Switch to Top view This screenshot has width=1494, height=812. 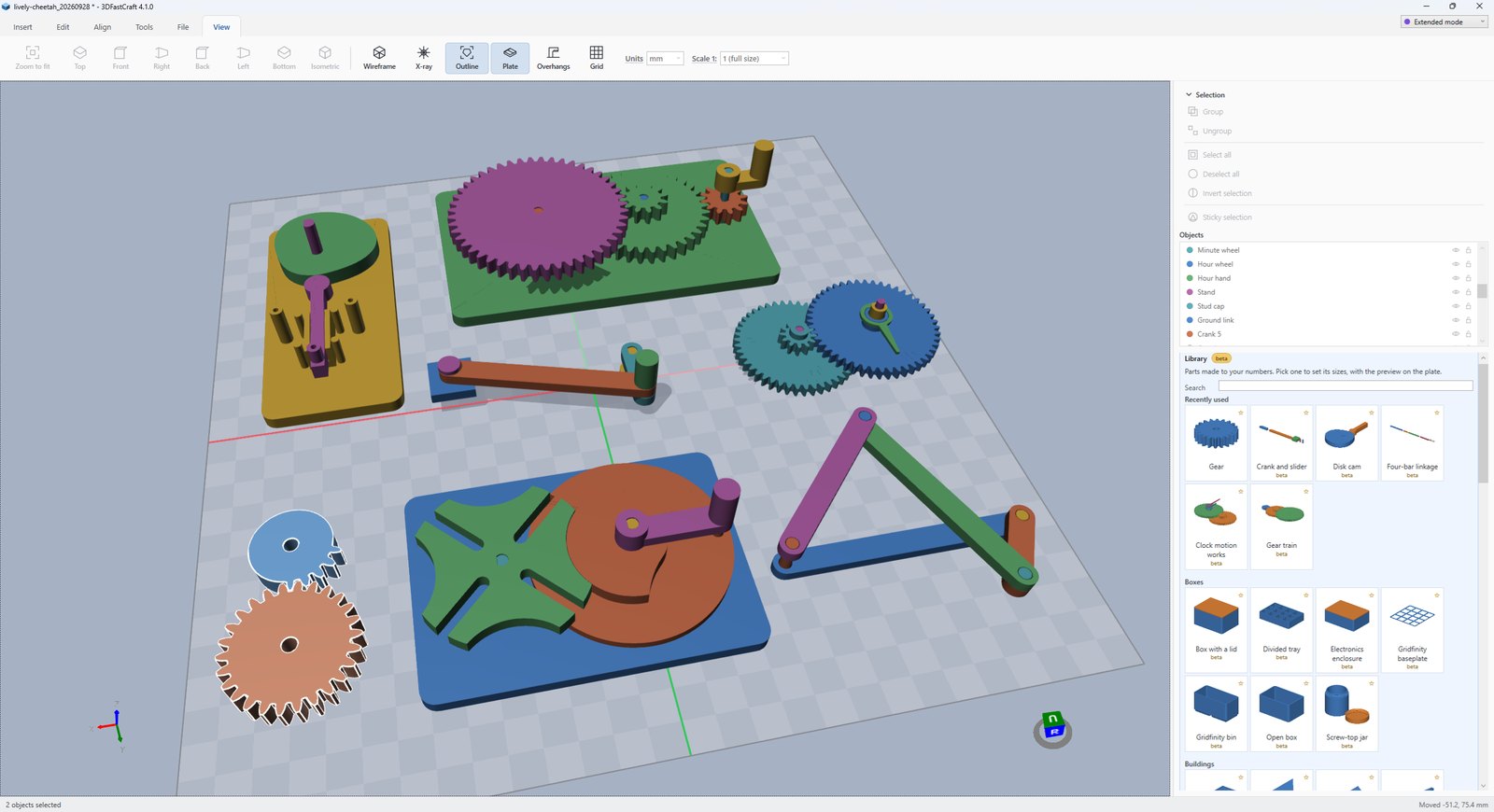point(80,58)
